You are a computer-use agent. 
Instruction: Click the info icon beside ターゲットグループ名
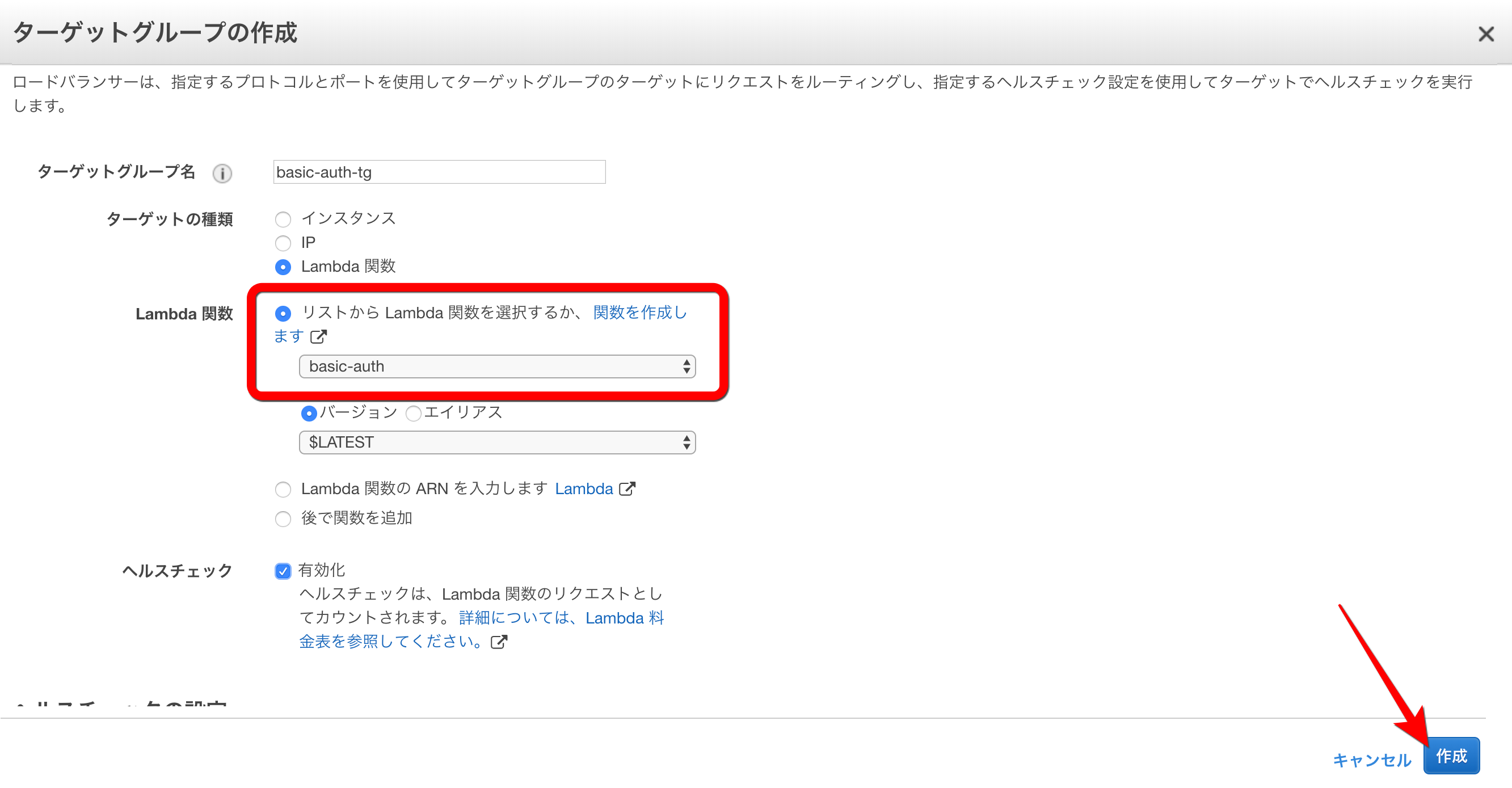[x=221, y=173]
